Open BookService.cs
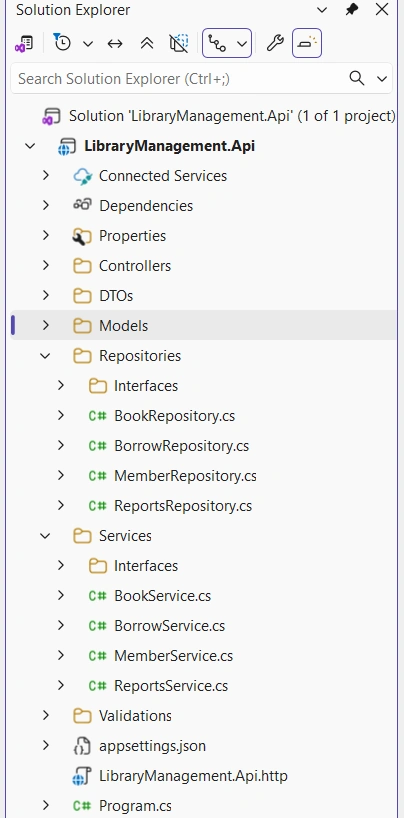This screenshot has height=818, width=404. click(162, 596)
